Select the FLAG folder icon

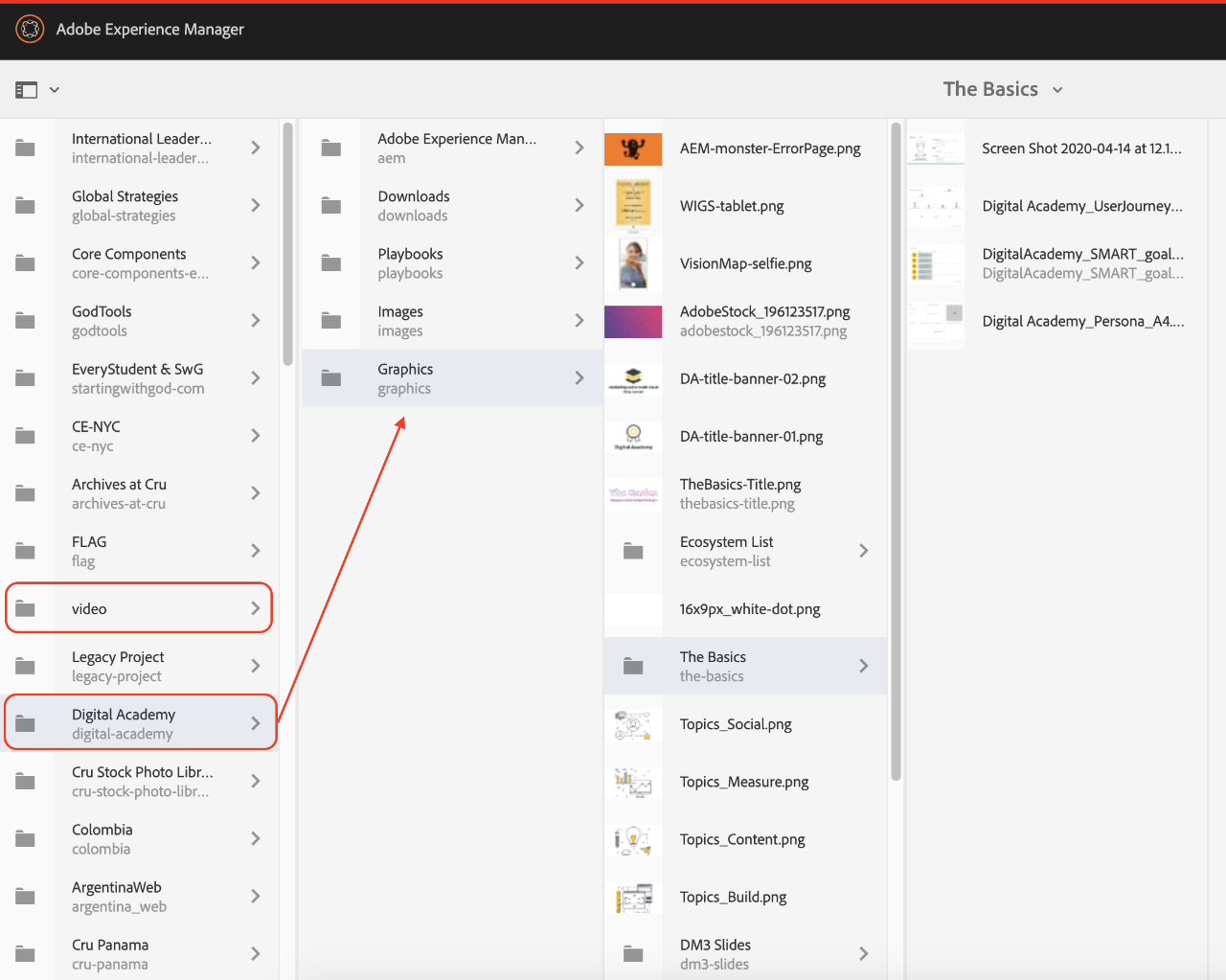pyautogui.click(x=26, y=551)
